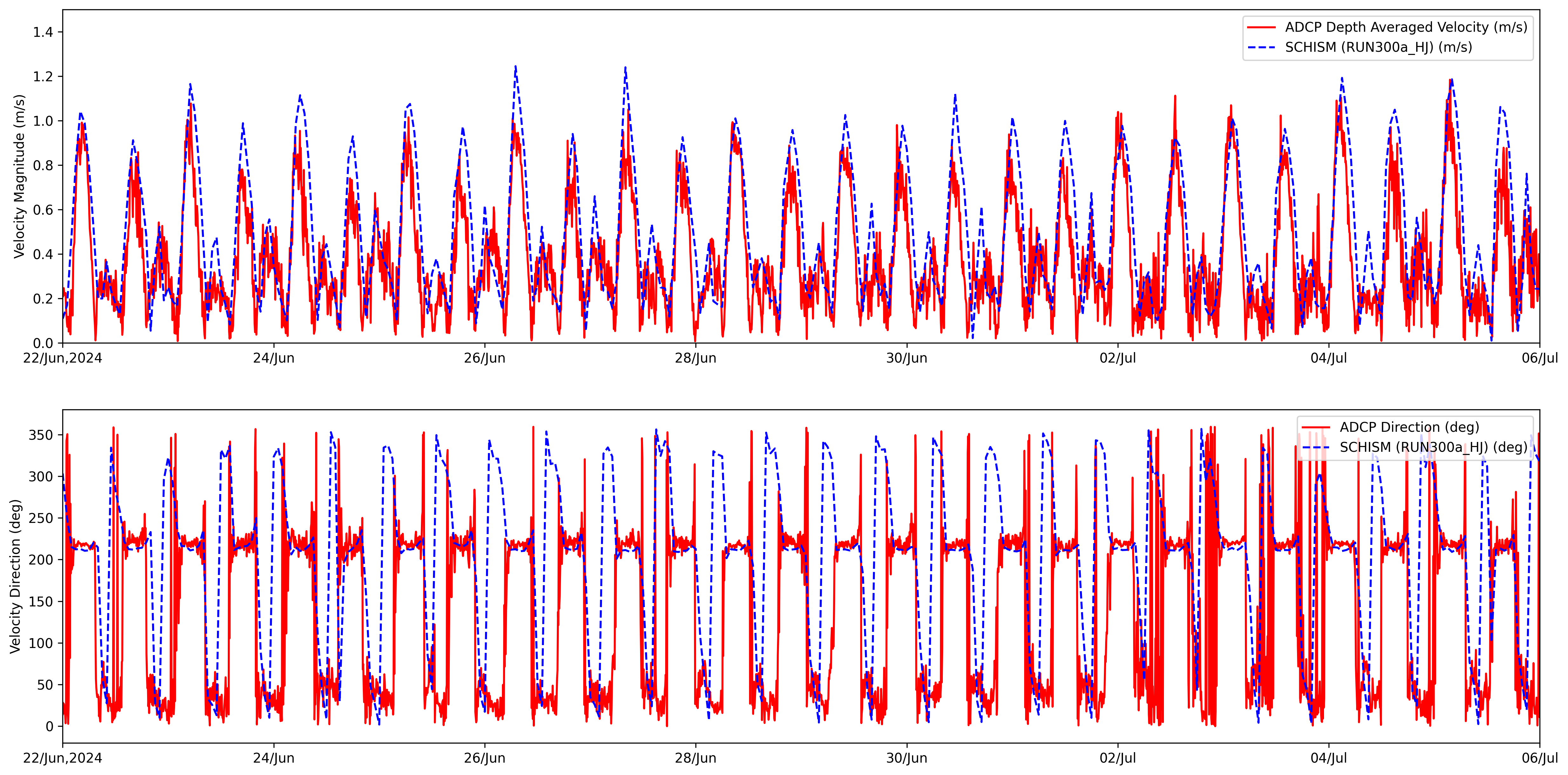The image size is (1568, 775).
Task: Click the SCHISM (RUN300a_HJ) (m/s) legend entry
Action: pyautogui.click(x=1378, y=47)
